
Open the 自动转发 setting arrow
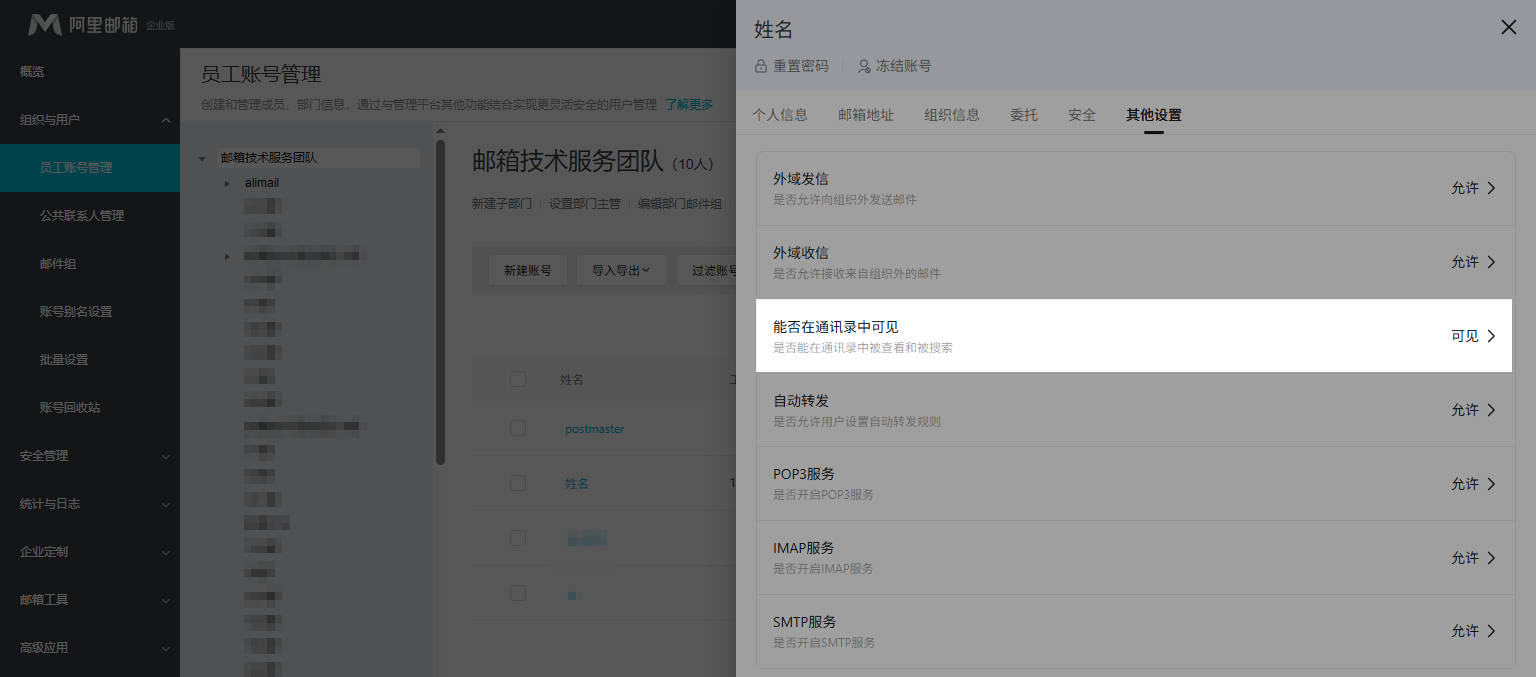point(1491,410)
